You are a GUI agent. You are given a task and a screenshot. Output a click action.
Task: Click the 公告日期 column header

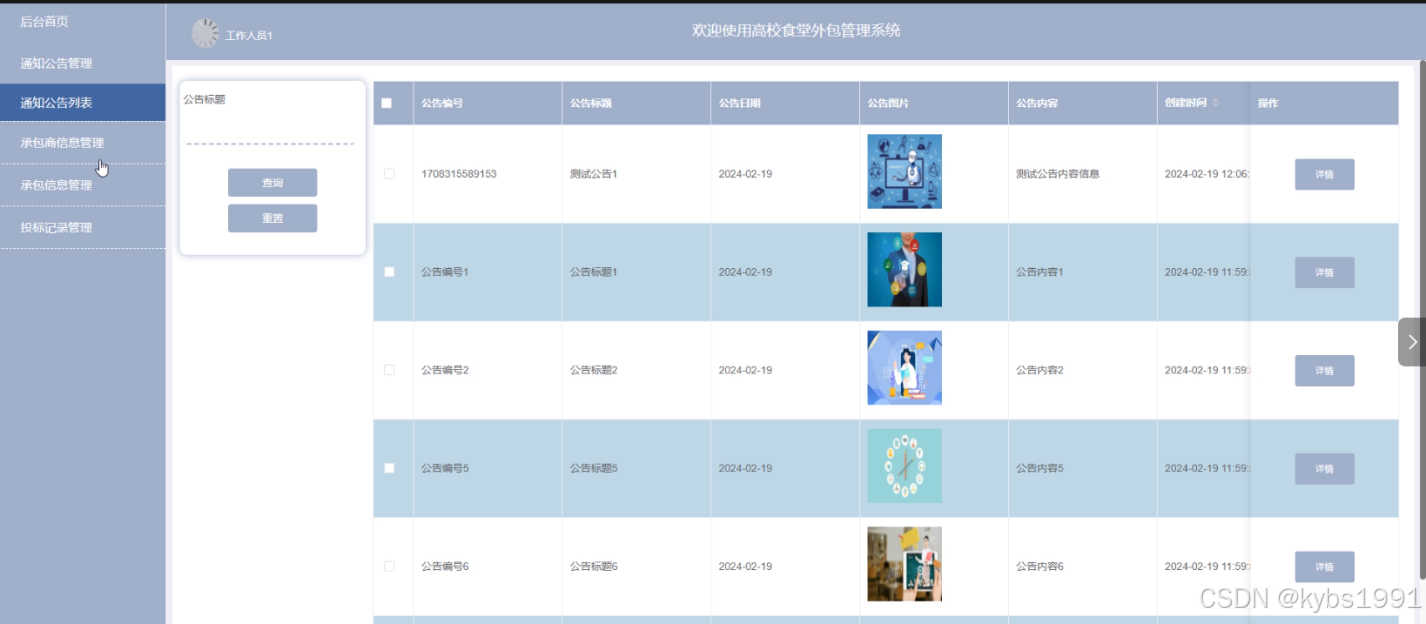coord(785,103)
